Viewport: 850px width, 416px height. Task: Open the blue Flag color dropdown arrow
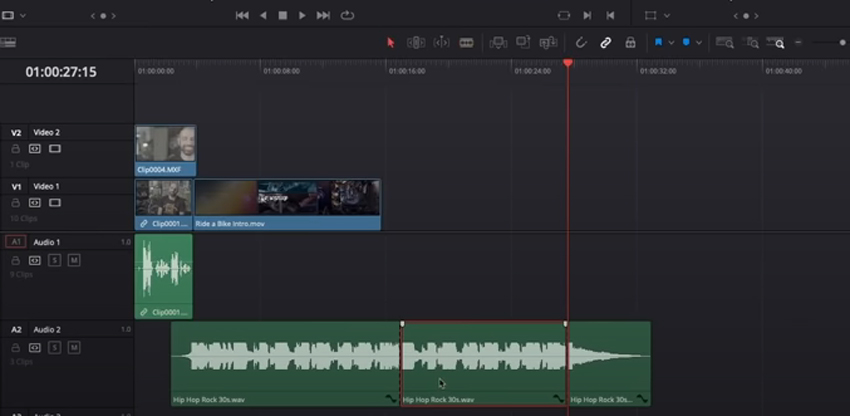tap(671, 43)
